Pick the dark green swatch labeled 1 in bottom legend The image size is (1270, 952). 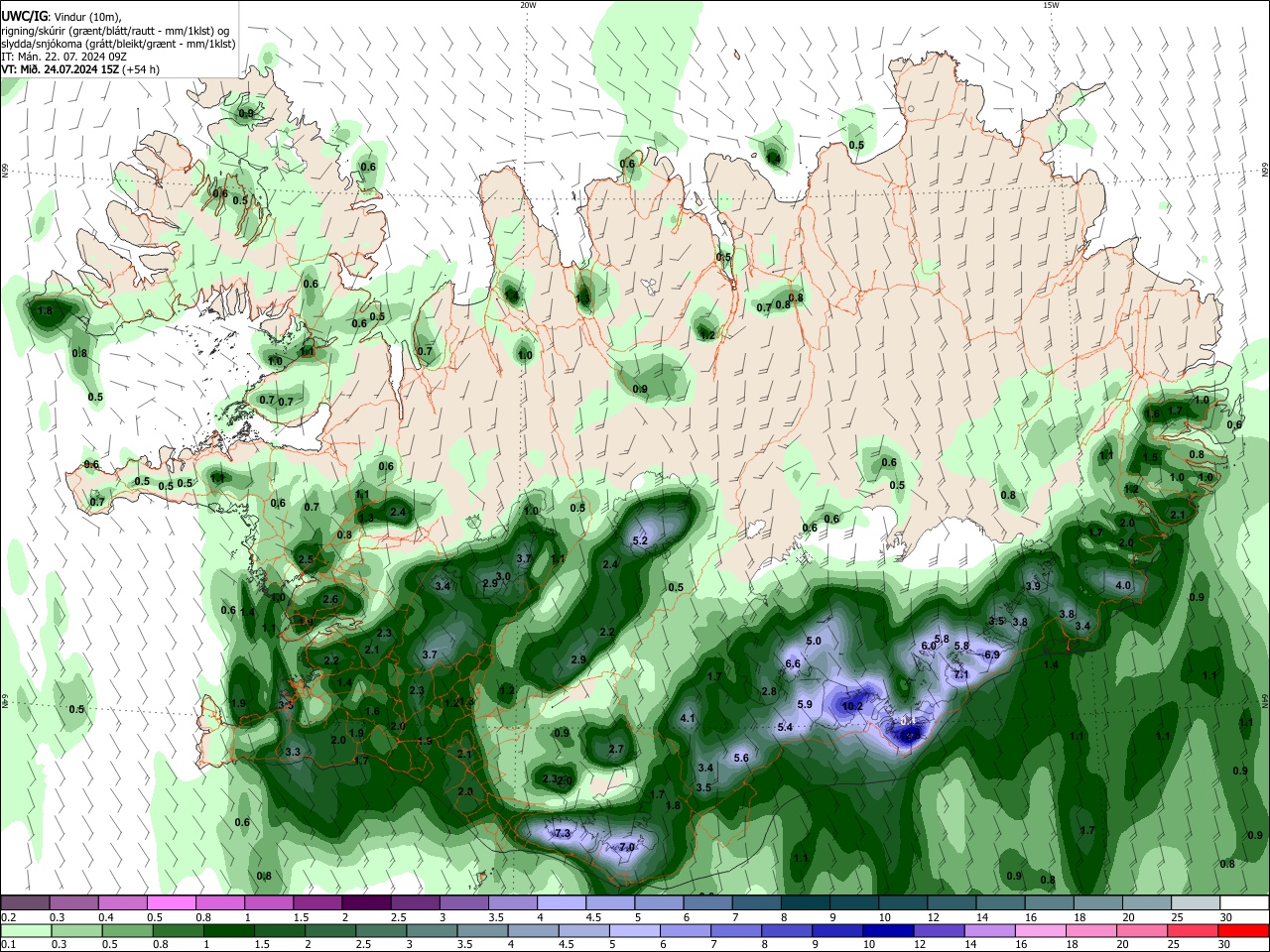228,931
